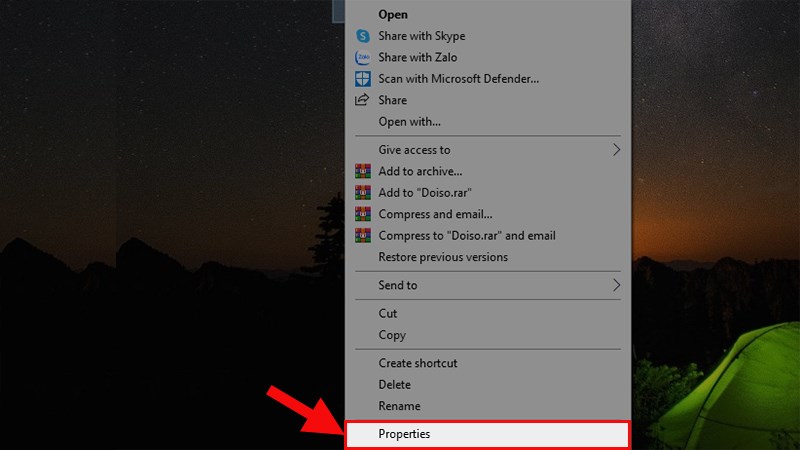Click WinRAR icon beside Compress and email
This screenshot has height=450, width=800.
point(363,214)
